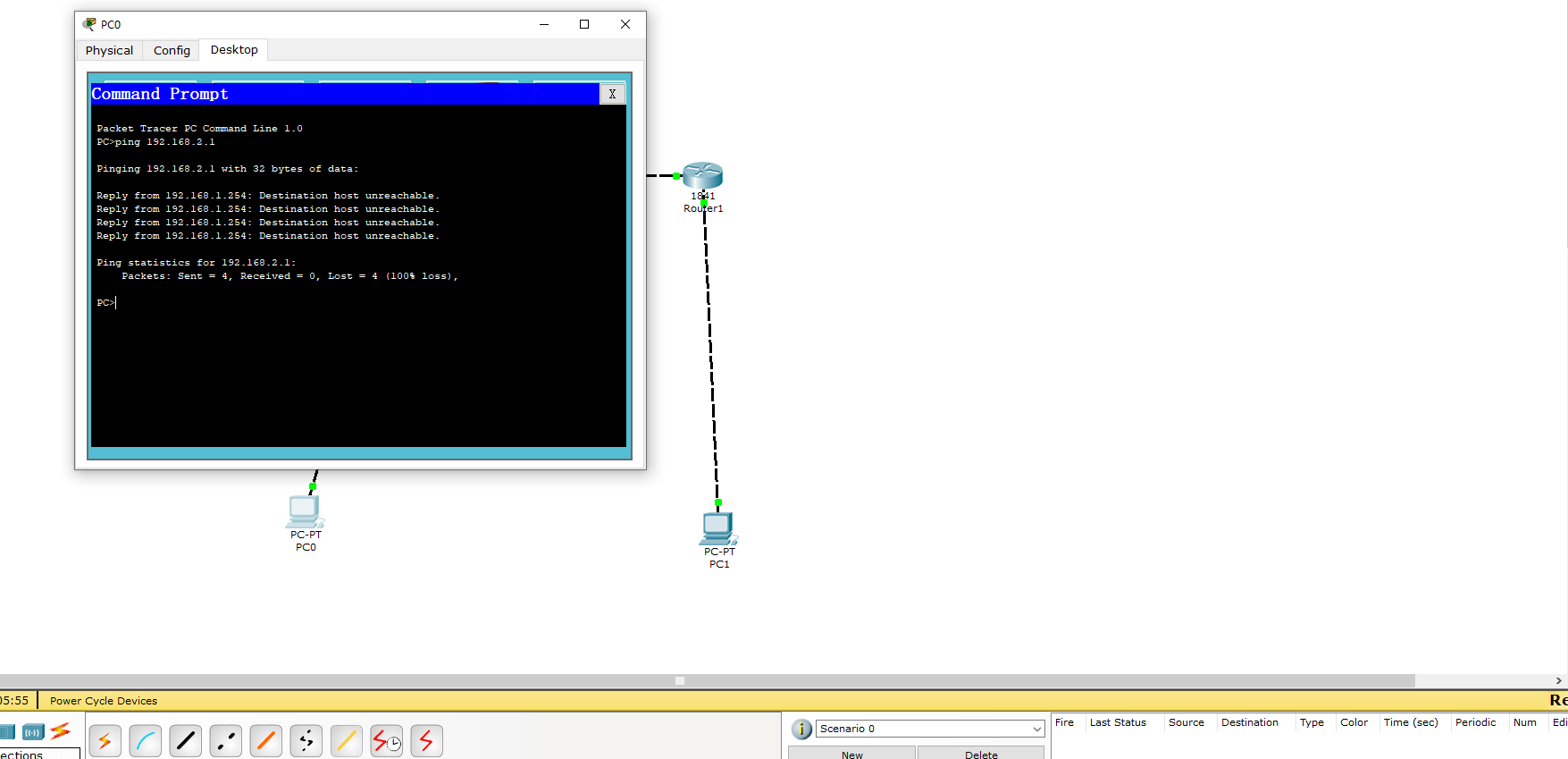Screen dimensions: 1568x759
Task: Select the Serial DCE cable with clock
Action: (x=386, y=740)
